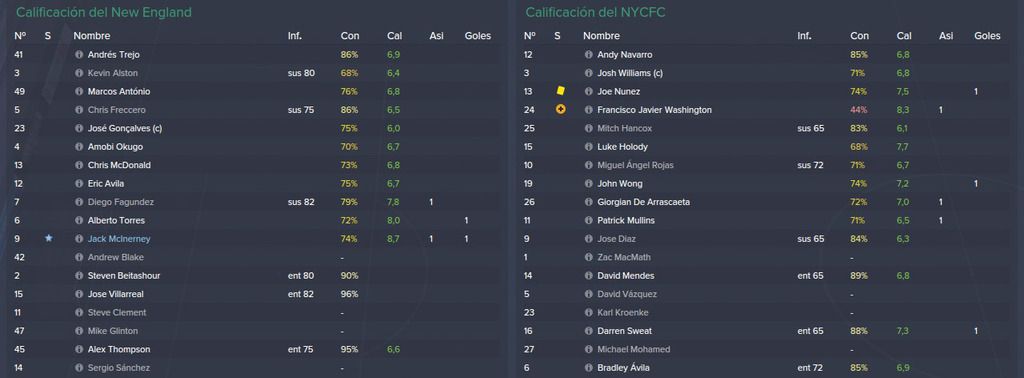
Task: Click info icon beside Sergio Sánchez
Action: coord(79,368)
